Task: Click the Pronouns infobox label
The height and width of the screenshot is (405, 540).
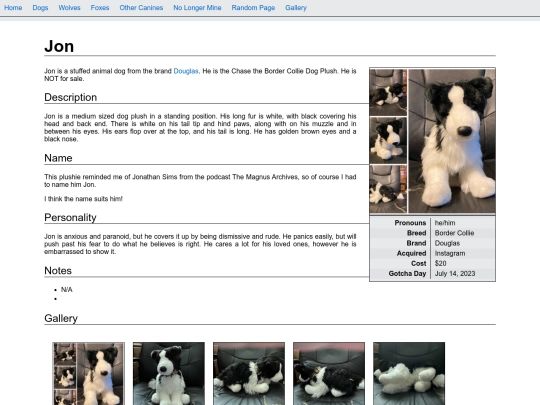Action: (x=410, y=223)
